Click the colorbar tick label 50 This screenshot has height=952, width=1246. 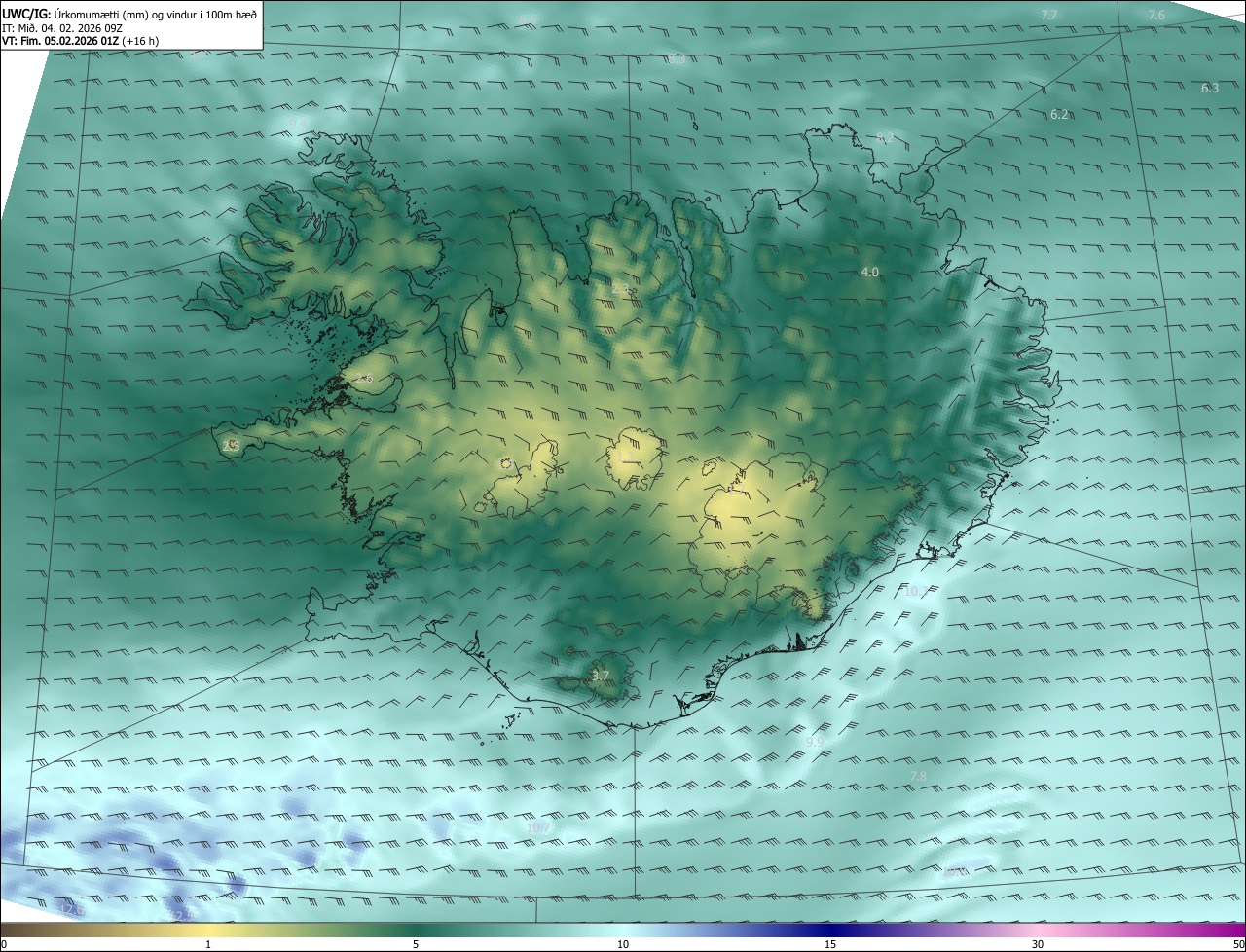(x=1238, y=945)
